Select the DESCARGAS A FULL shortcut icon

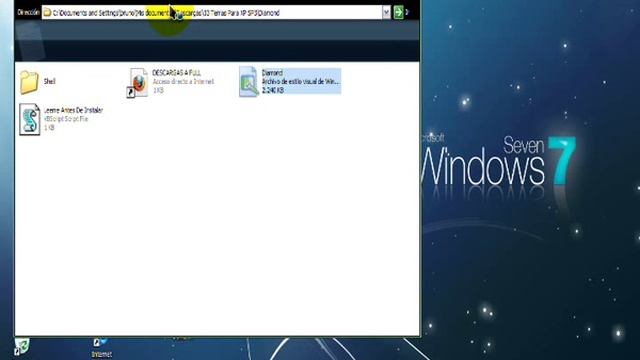pyautogui.click(x=138, y=82)
